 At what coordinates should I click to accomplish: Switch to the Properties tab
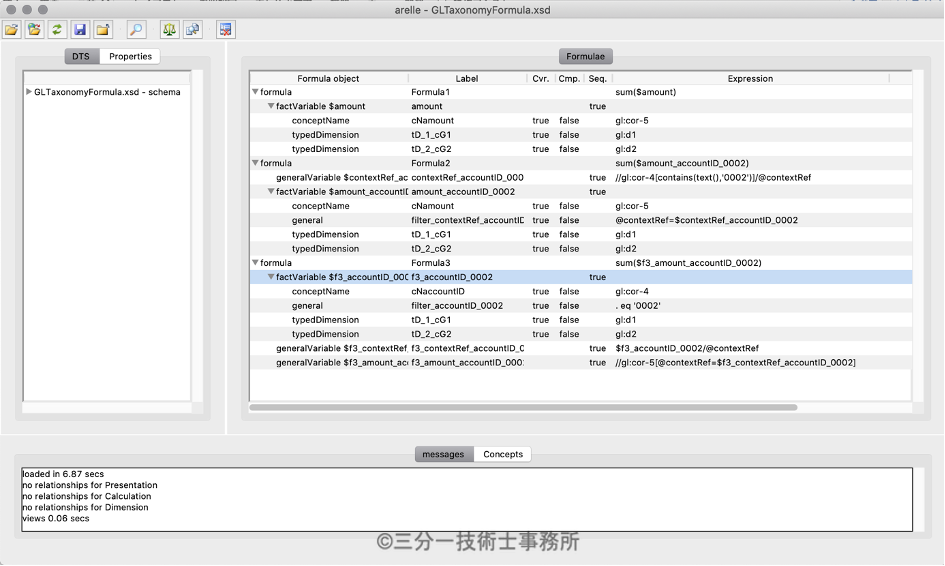(130, 56)
